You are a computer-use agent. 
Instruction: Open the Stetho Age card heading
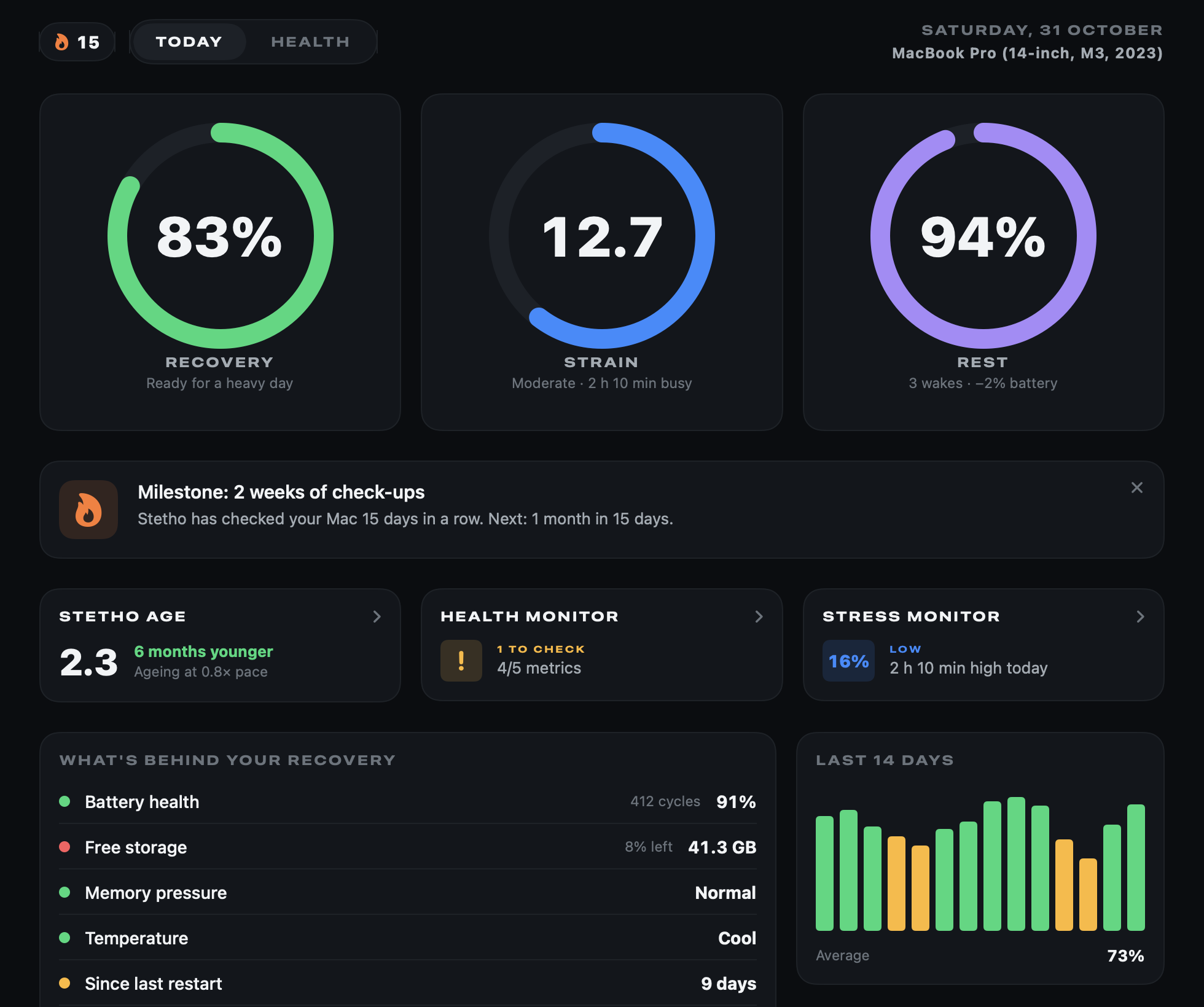pos(122,616)
